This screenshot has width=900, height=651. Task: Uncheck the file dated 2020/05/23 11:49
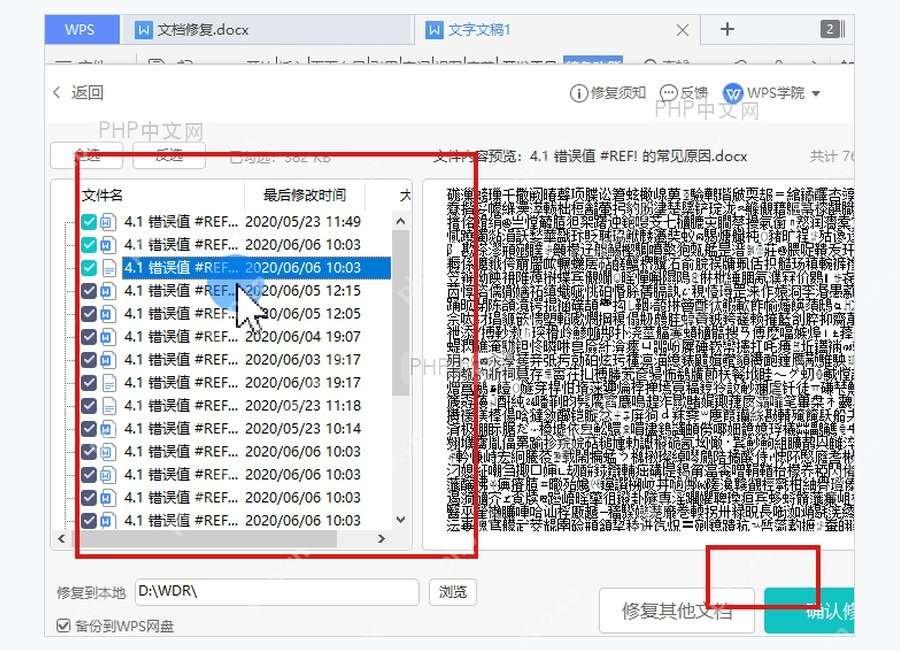pyautogui.click(x=88, y=222)
